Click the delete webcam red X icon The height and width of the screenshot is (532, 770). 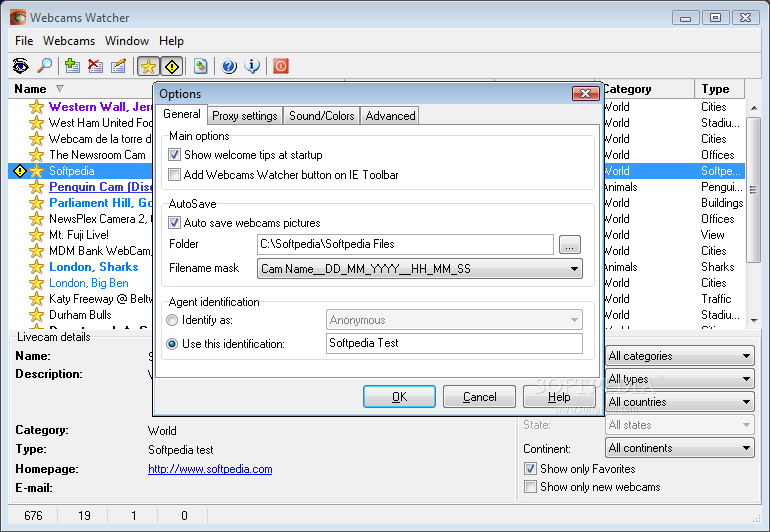(x=95, y=65)
